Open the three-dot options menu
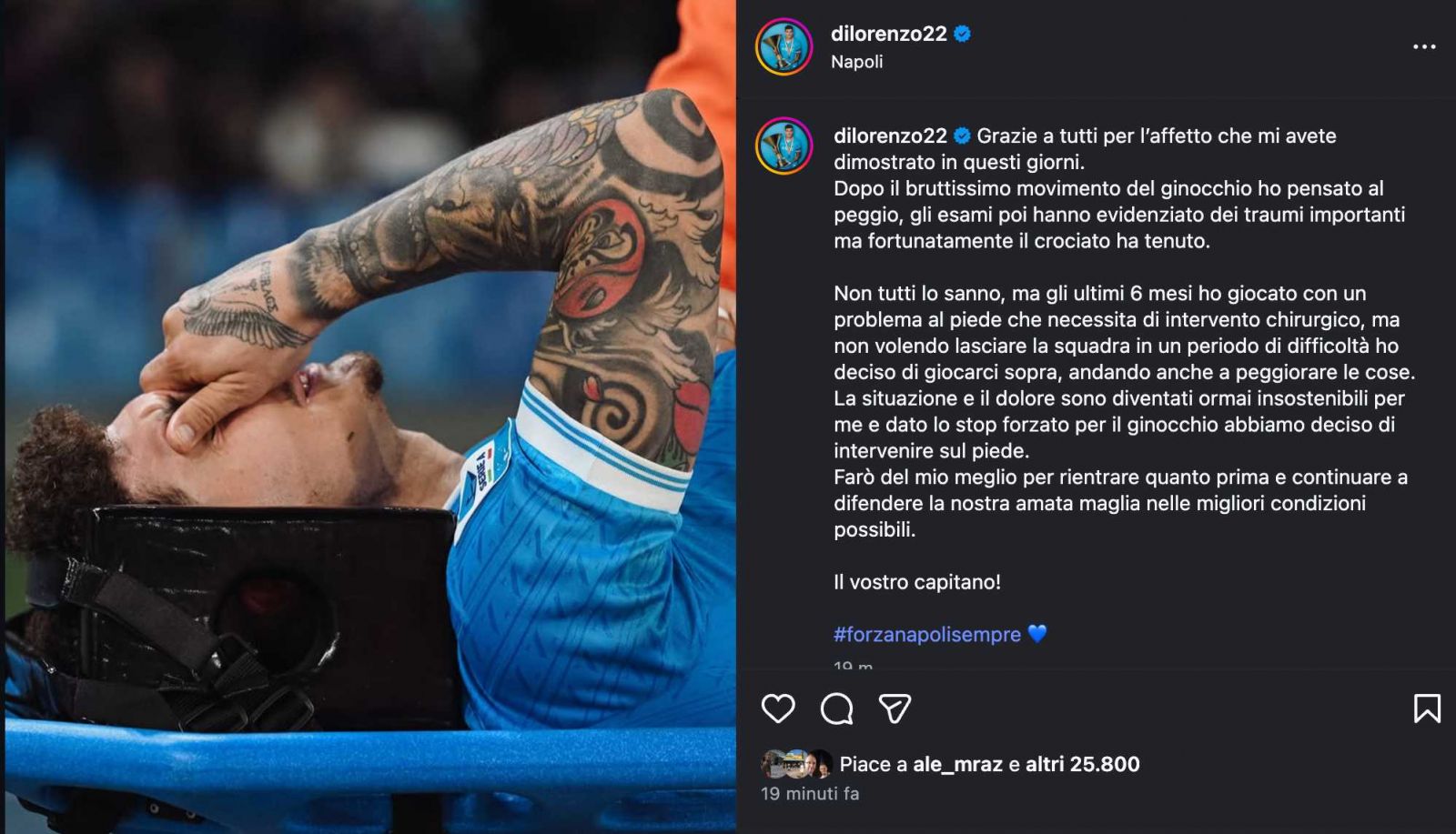This screenshot has height=834, width=1456. pyautogui.click(x=1424, y=46)
